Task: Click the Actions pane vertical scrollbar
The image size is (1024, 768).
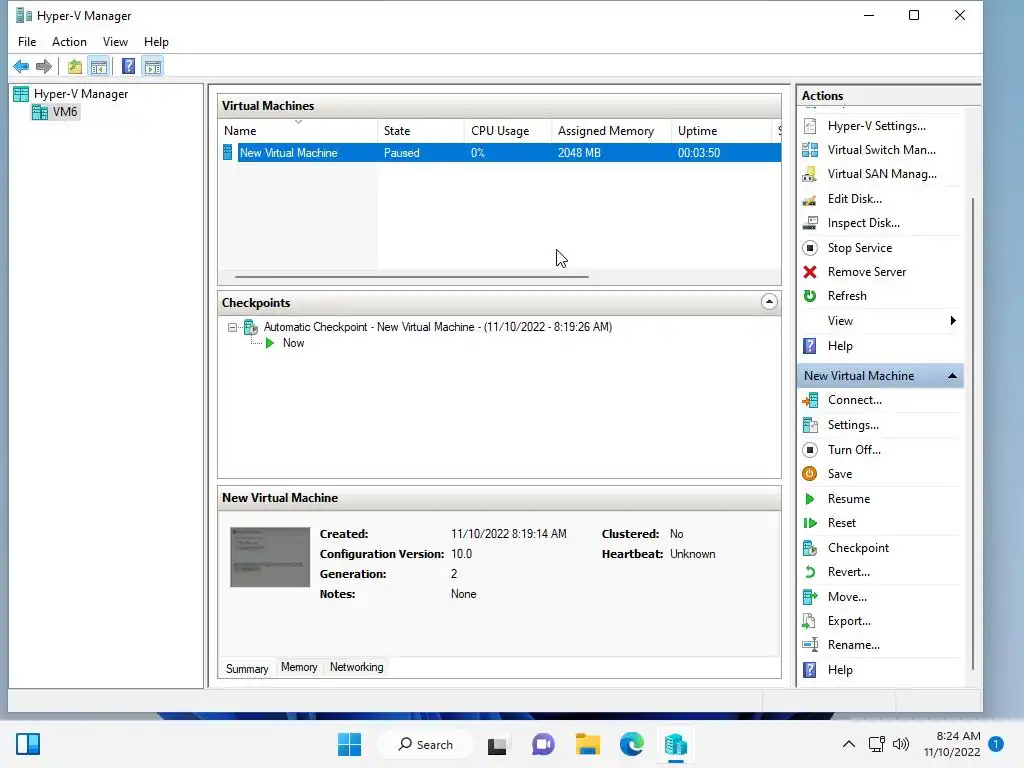Action: coord(973,434)
